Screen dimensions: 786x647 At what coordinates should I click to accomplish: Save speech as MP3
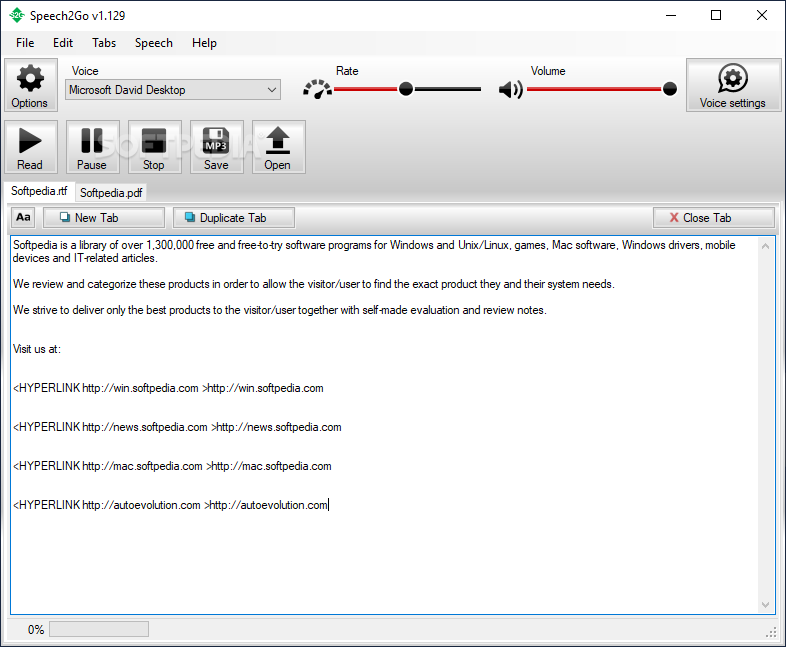217,147
